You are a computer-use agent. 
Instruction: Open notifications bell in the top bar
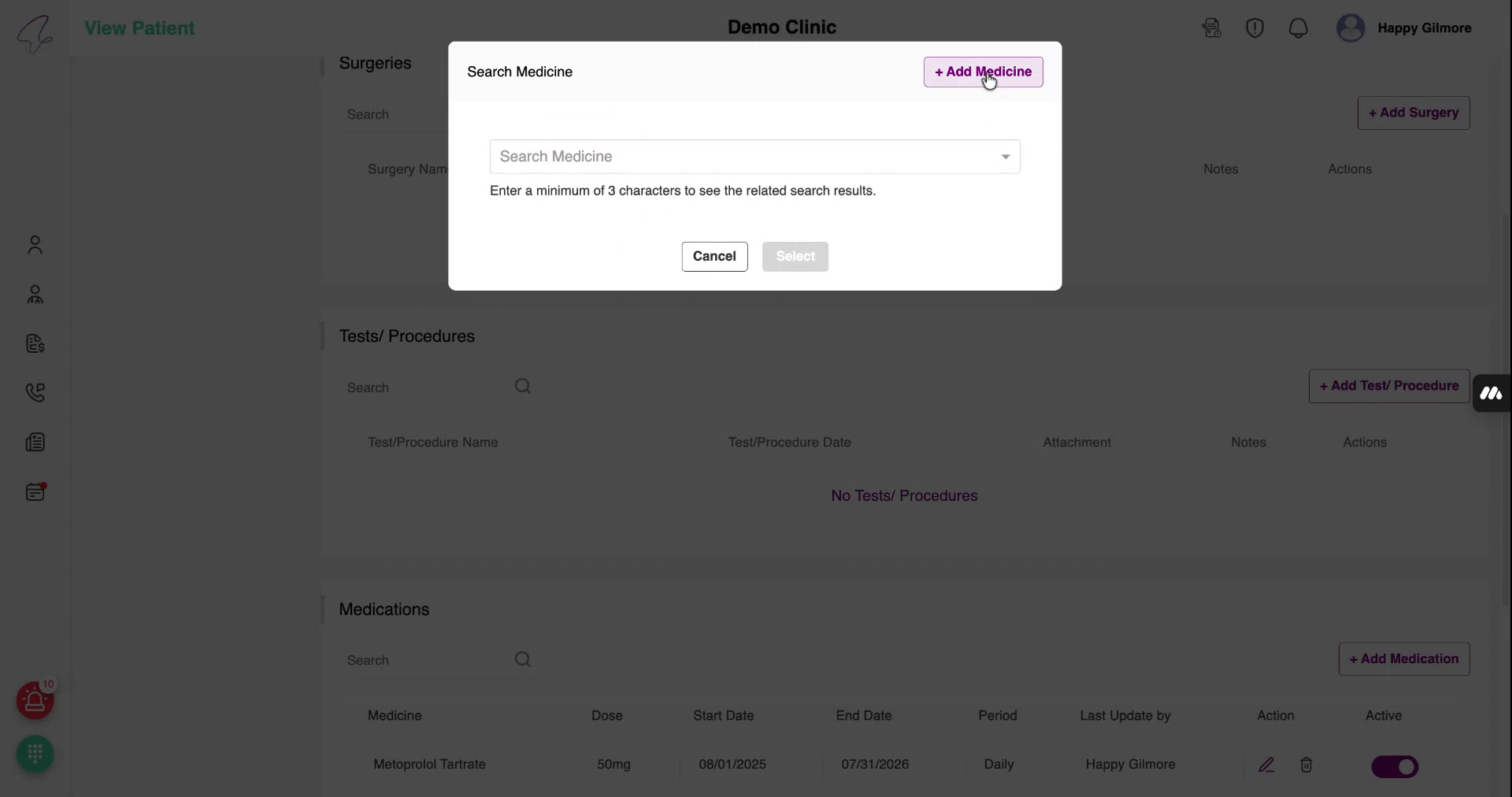point(1298,28)
